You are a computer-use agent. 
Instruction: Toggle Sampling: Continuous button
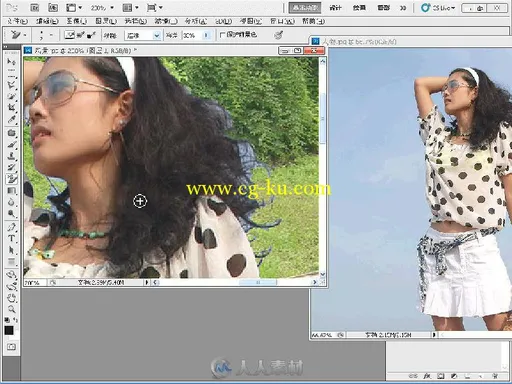(69, 35)
